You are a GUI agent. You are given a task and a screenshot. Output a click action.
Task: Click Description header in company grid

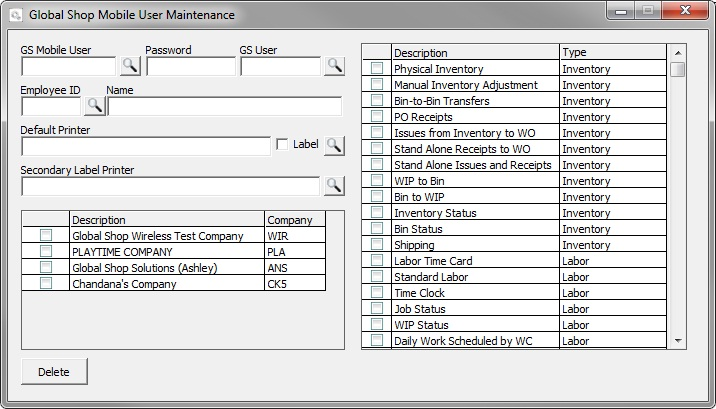[x=167, y=220]
